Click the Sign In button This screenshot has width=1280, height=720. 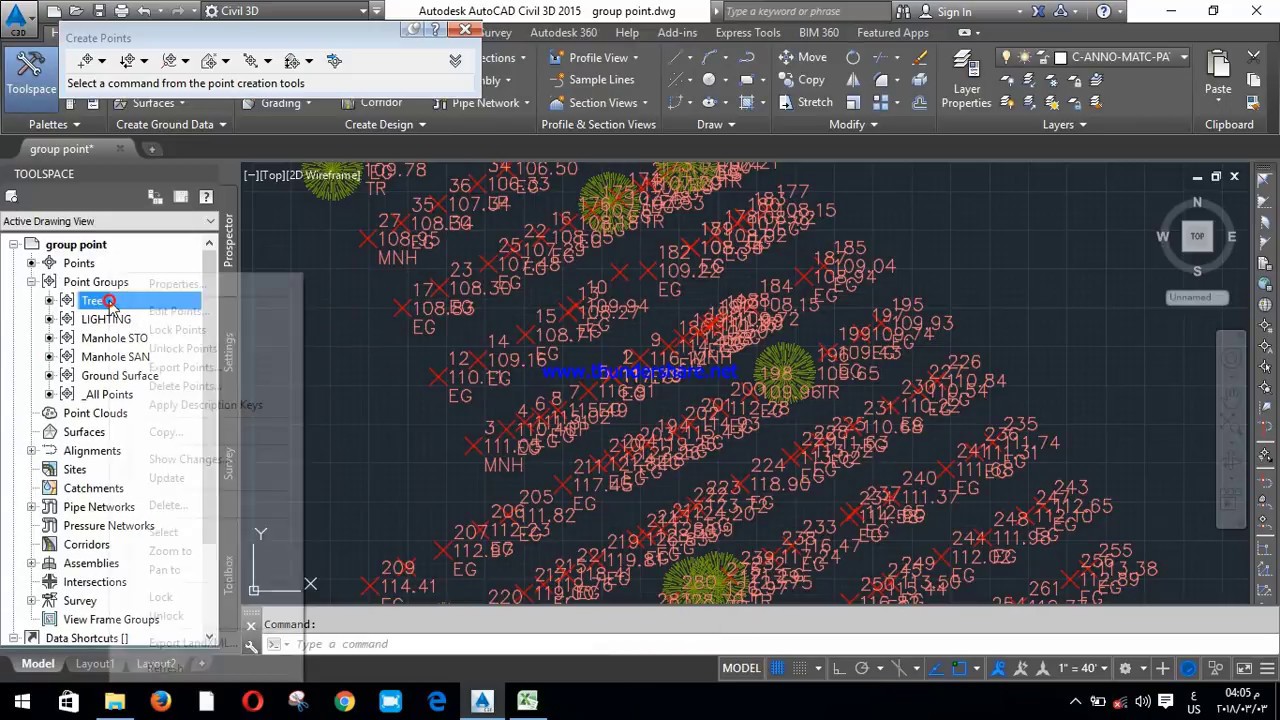point(954,11)
